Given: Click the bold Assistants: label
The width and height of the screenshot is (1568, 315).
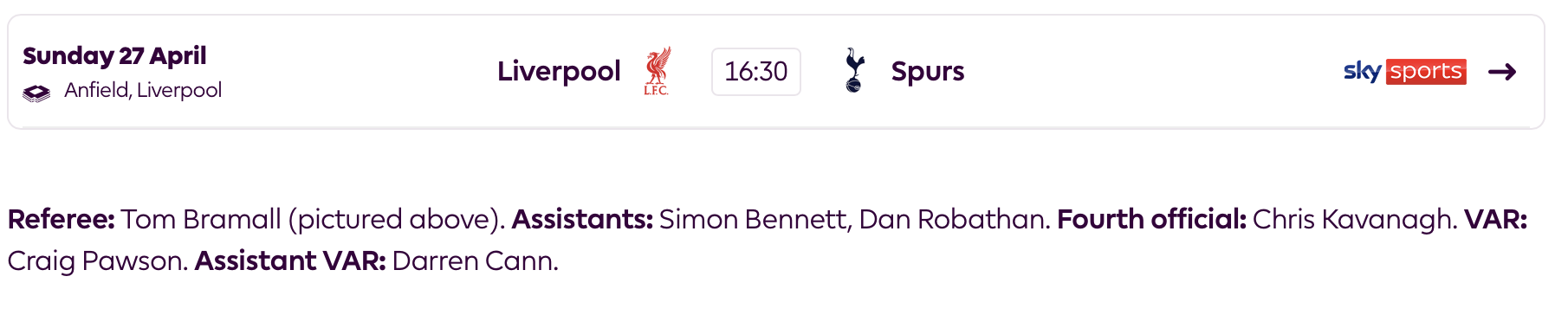Looking at the screenshot, I should click(x=582, y=219).
